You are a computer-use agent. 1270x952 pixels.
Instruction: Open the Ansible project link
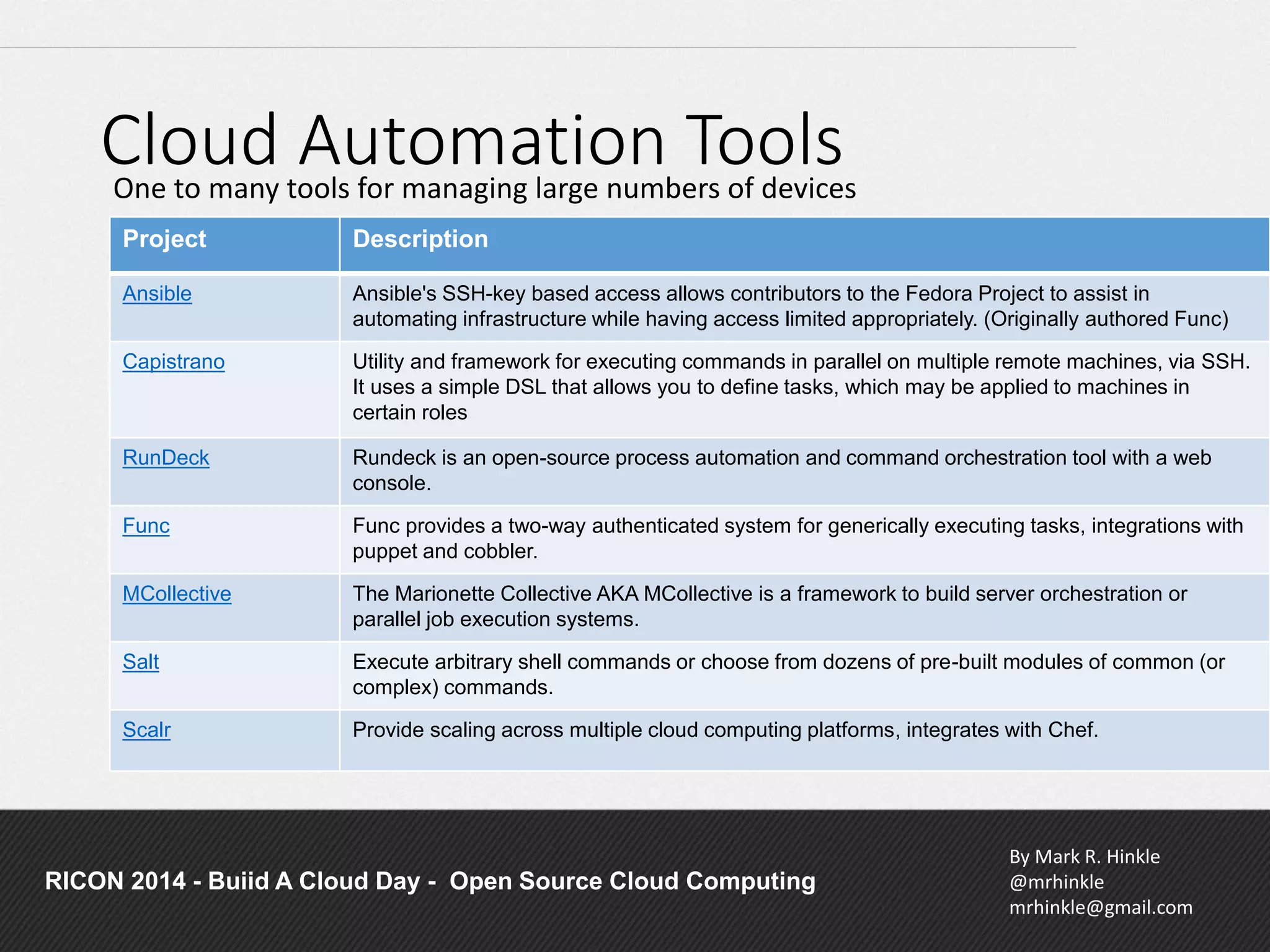157,294
